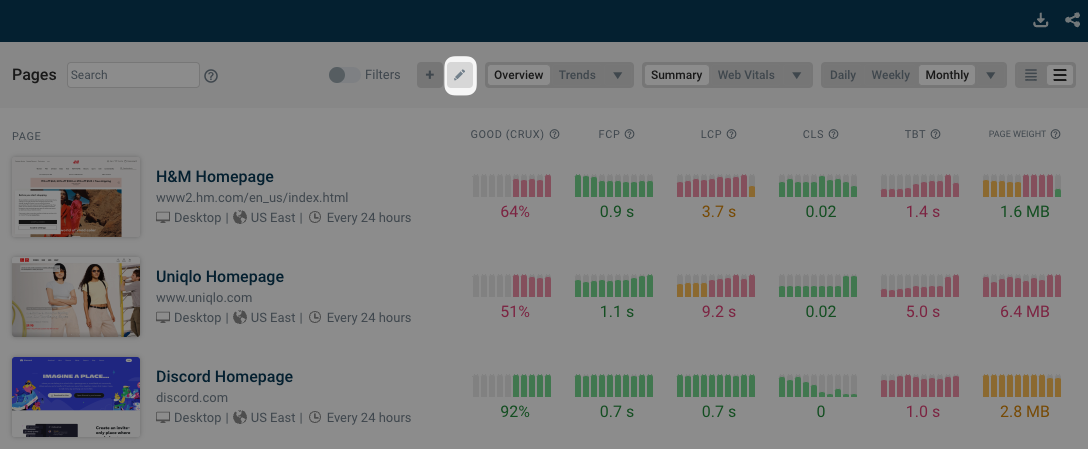Click the H&M Homepage screenshot thumbnail
Image resolution: width=1088 pixels, height=449 pixels.
click(76, 197)
